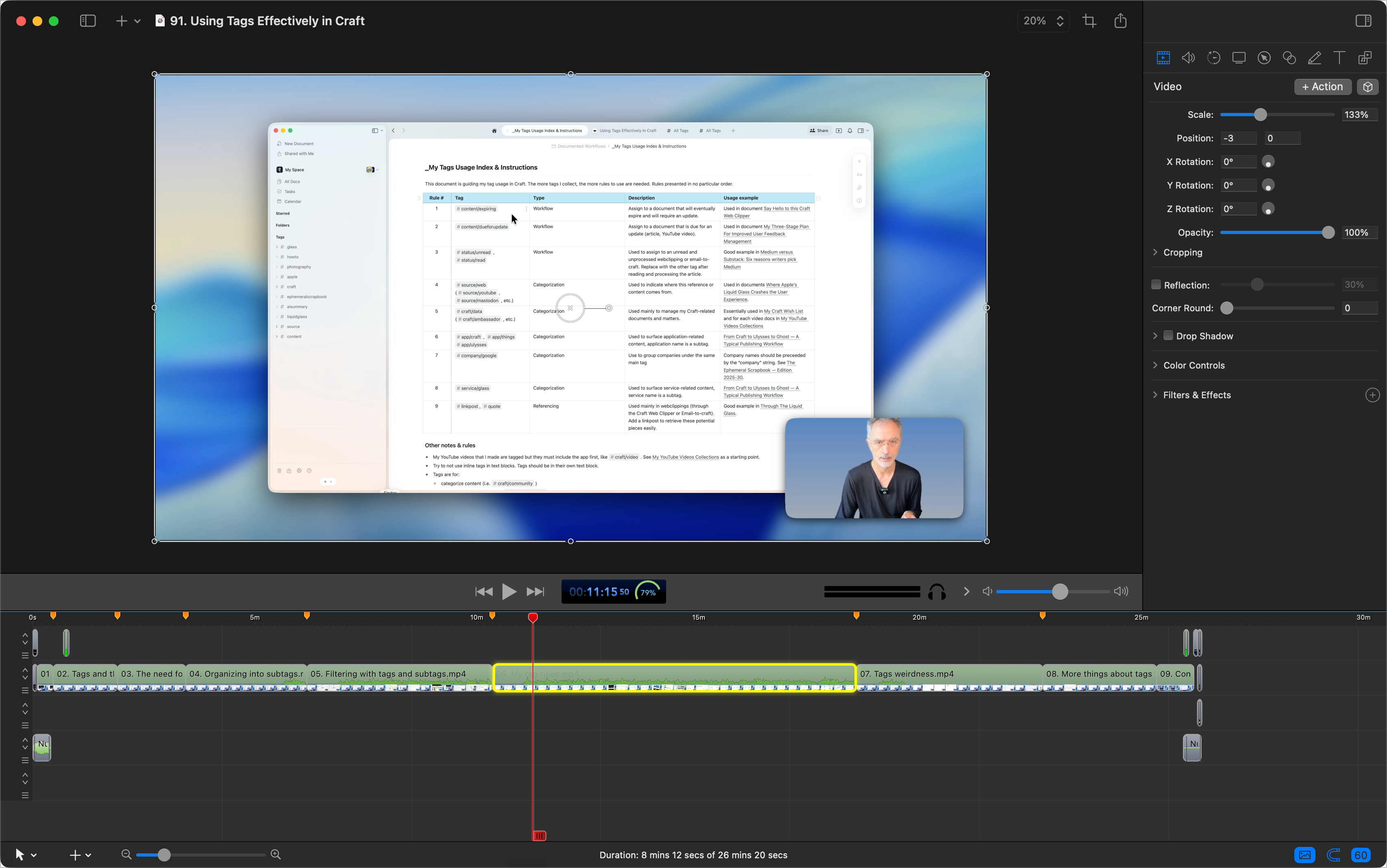
Task: Click the plus icon in title bar
Action: pyautogui.click(x=121, y=21)
